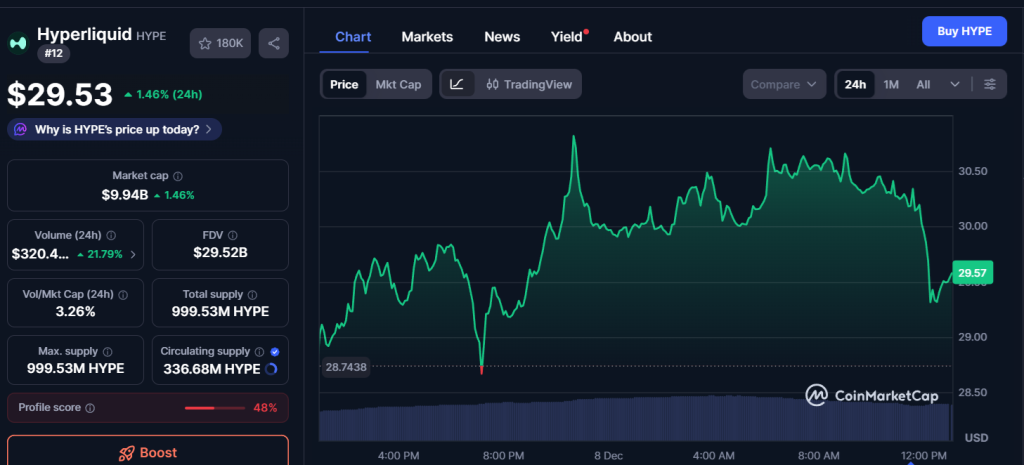Viewport: 1024px width, 465px height.
Task: Expand more time range options chevron
Action: click(x=955, y=84)
